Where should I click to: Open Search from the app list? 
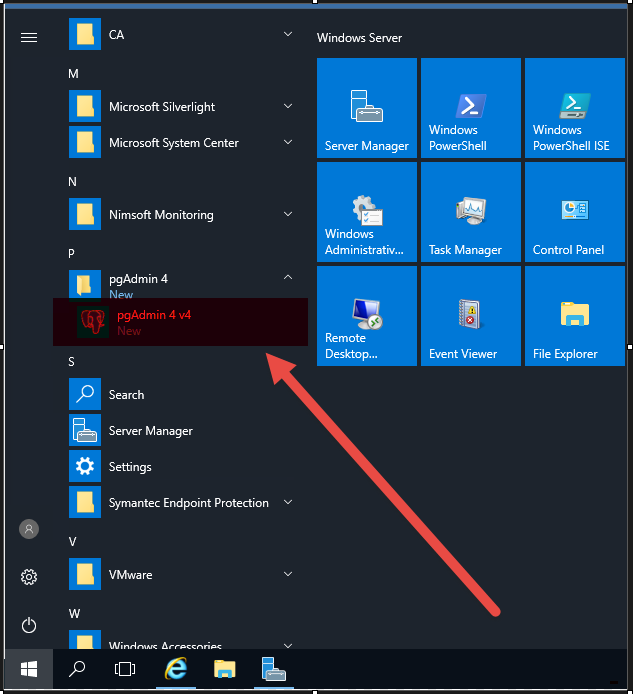pos(180,394)
